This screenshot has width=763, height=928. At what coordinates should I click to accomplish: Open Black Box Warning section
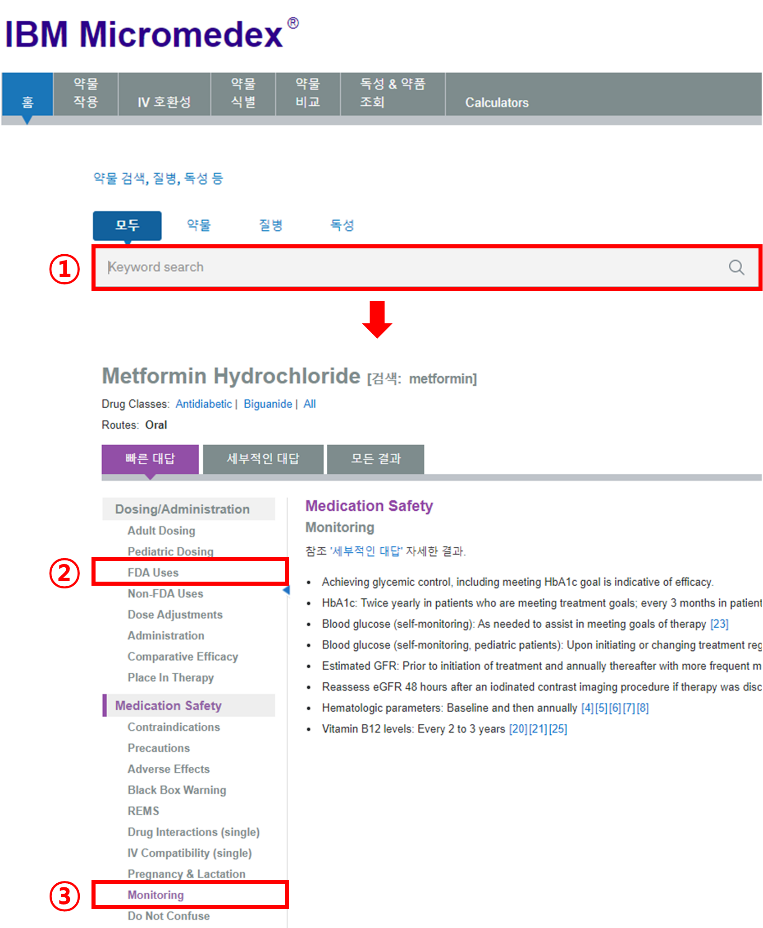pyautogui.click(x=176, y=790)
